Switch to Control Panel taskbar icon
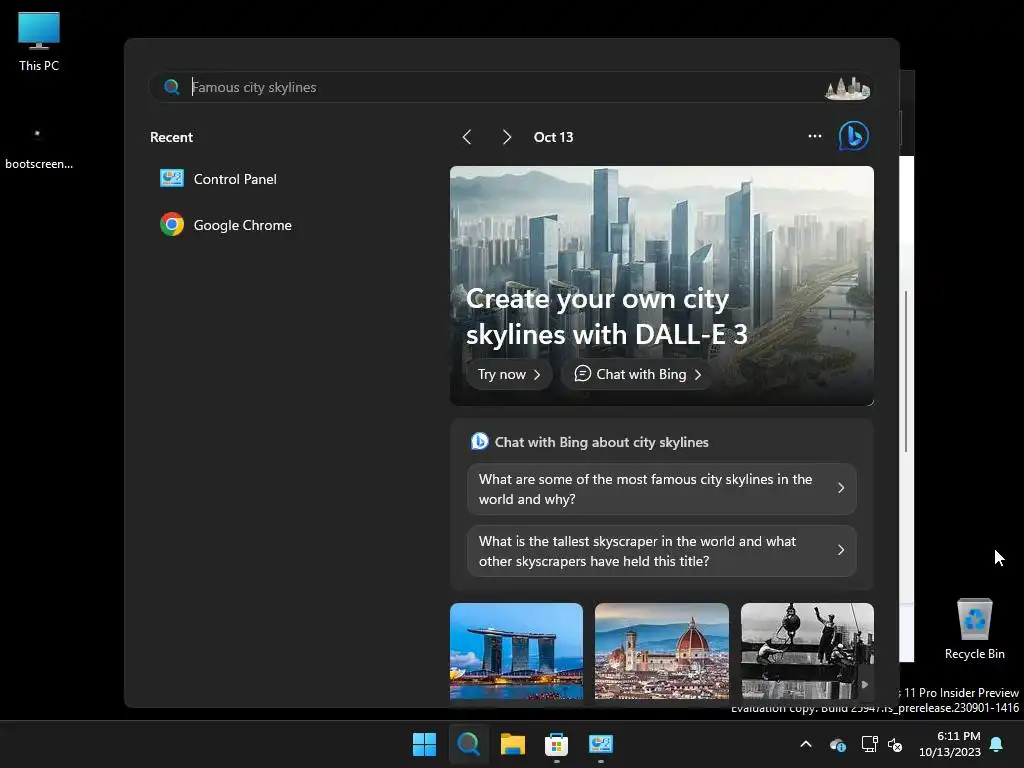 click(x=601, y=744)
